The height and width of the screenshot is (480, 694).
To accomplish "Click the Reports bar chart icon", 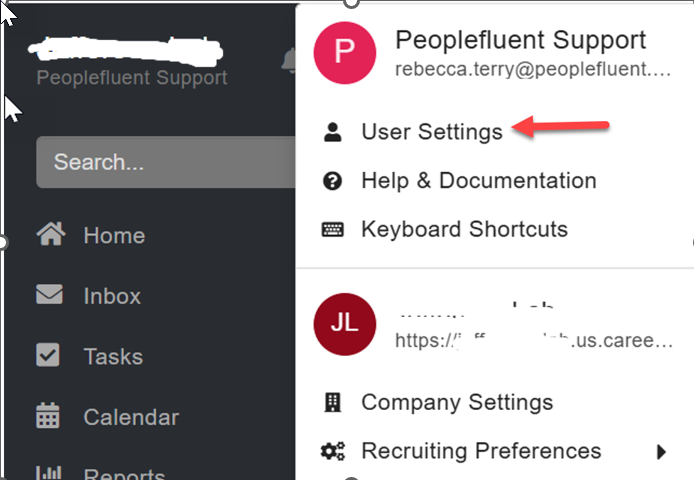I will tap(49, 472).
